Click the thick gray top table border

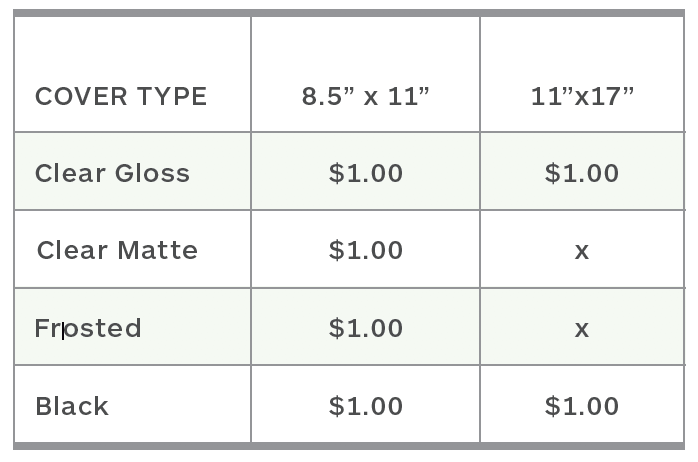(x=349, y=13)
